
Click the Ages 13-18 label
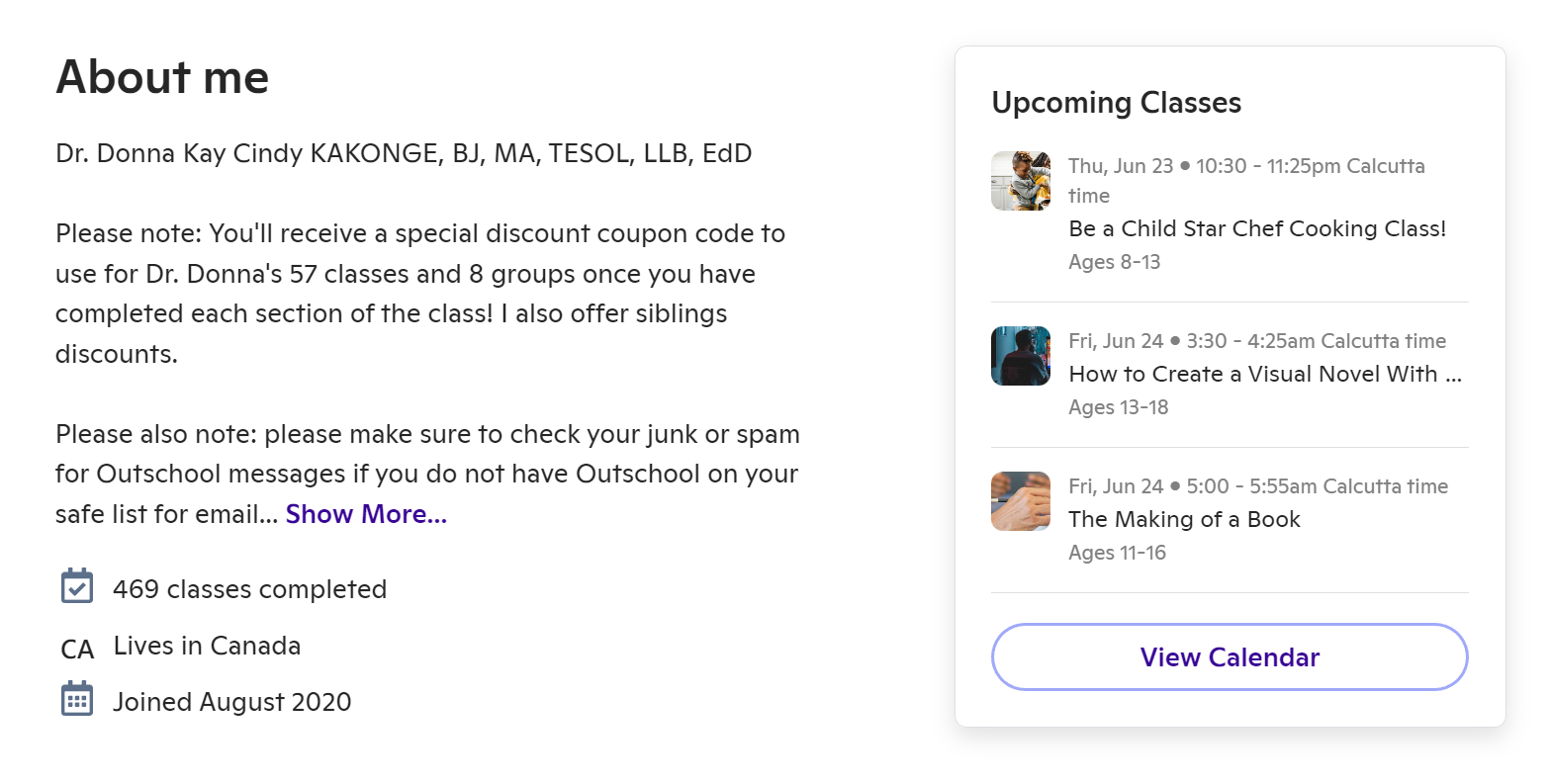[1118, 407]
